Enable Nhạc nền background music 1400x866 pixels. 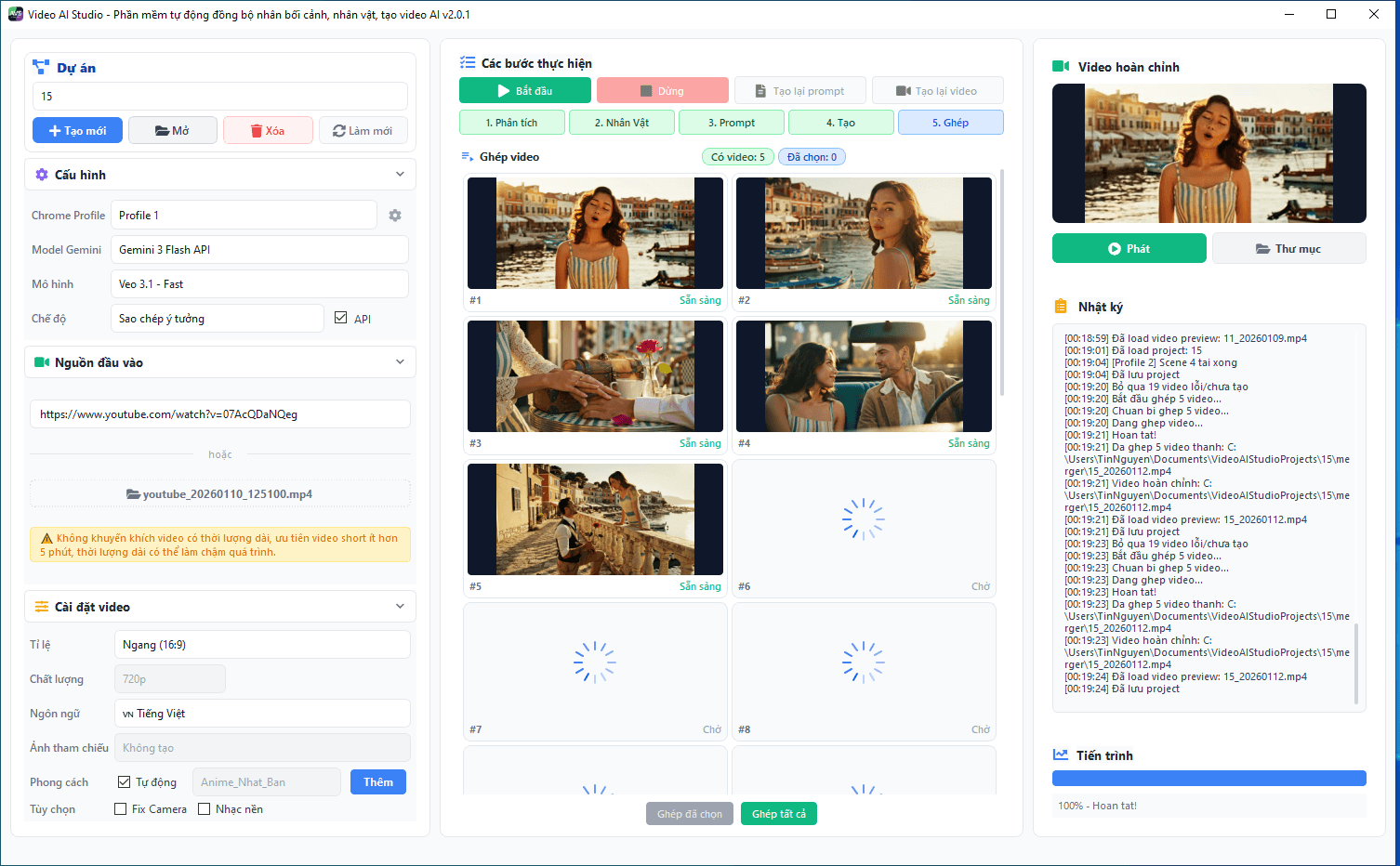click(205, 808)
